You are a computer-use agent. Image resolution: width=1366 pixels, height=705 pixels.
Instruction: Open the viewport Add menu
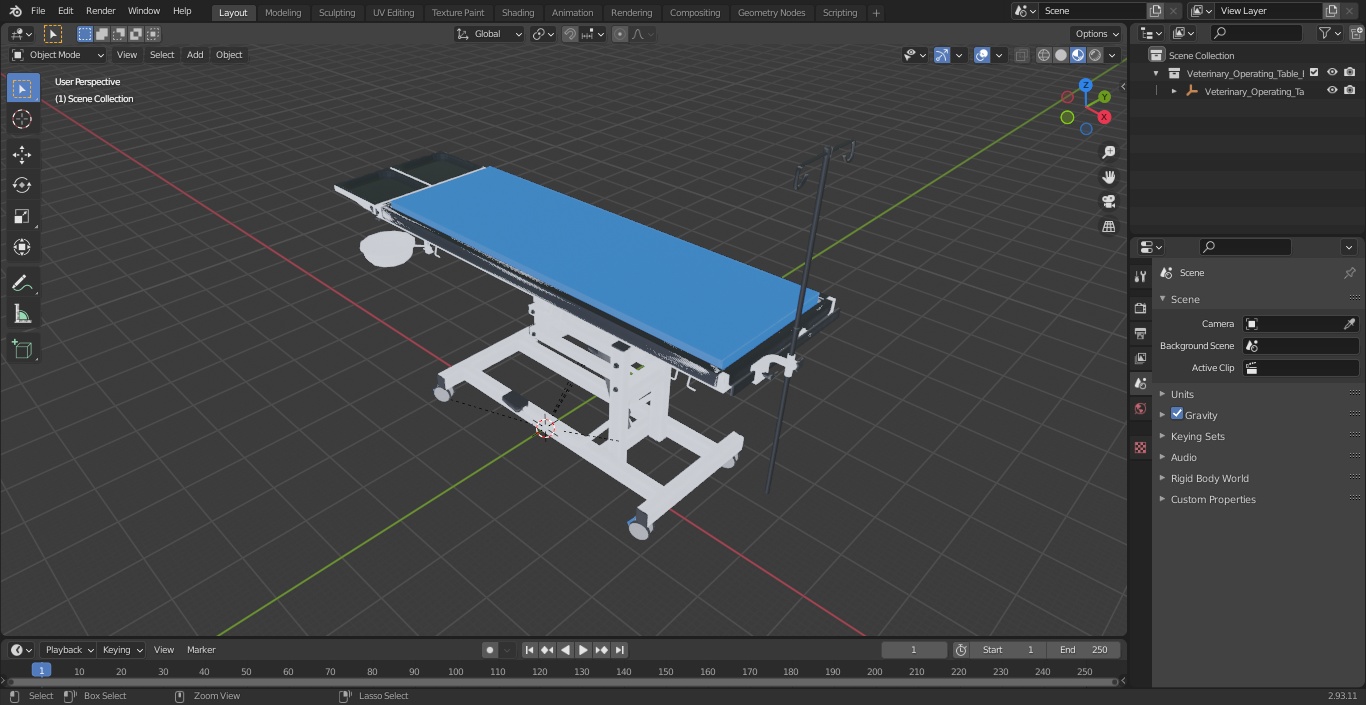point(195,55)
